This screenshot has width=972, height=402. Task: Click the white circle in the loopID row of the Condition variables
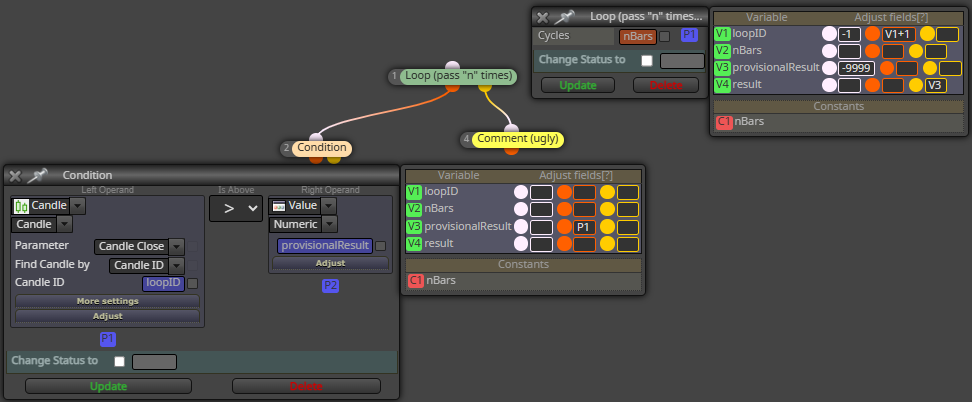point(521,192)
